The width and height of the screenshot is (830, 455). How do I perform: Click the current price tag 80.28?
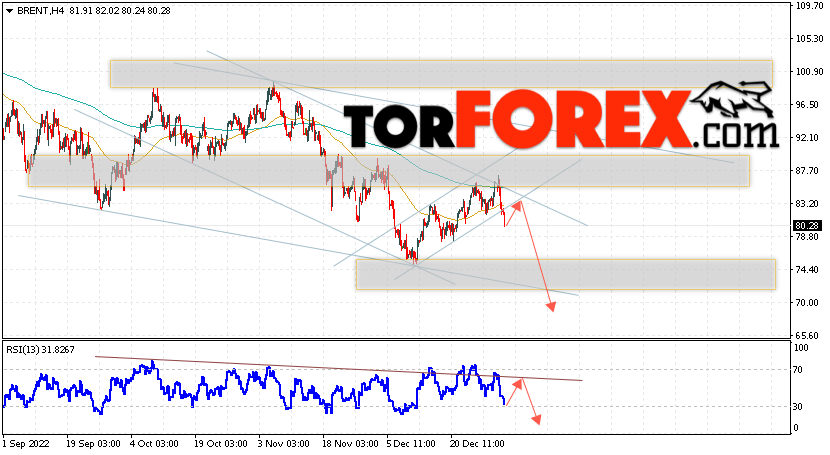(x=807, y=225)
